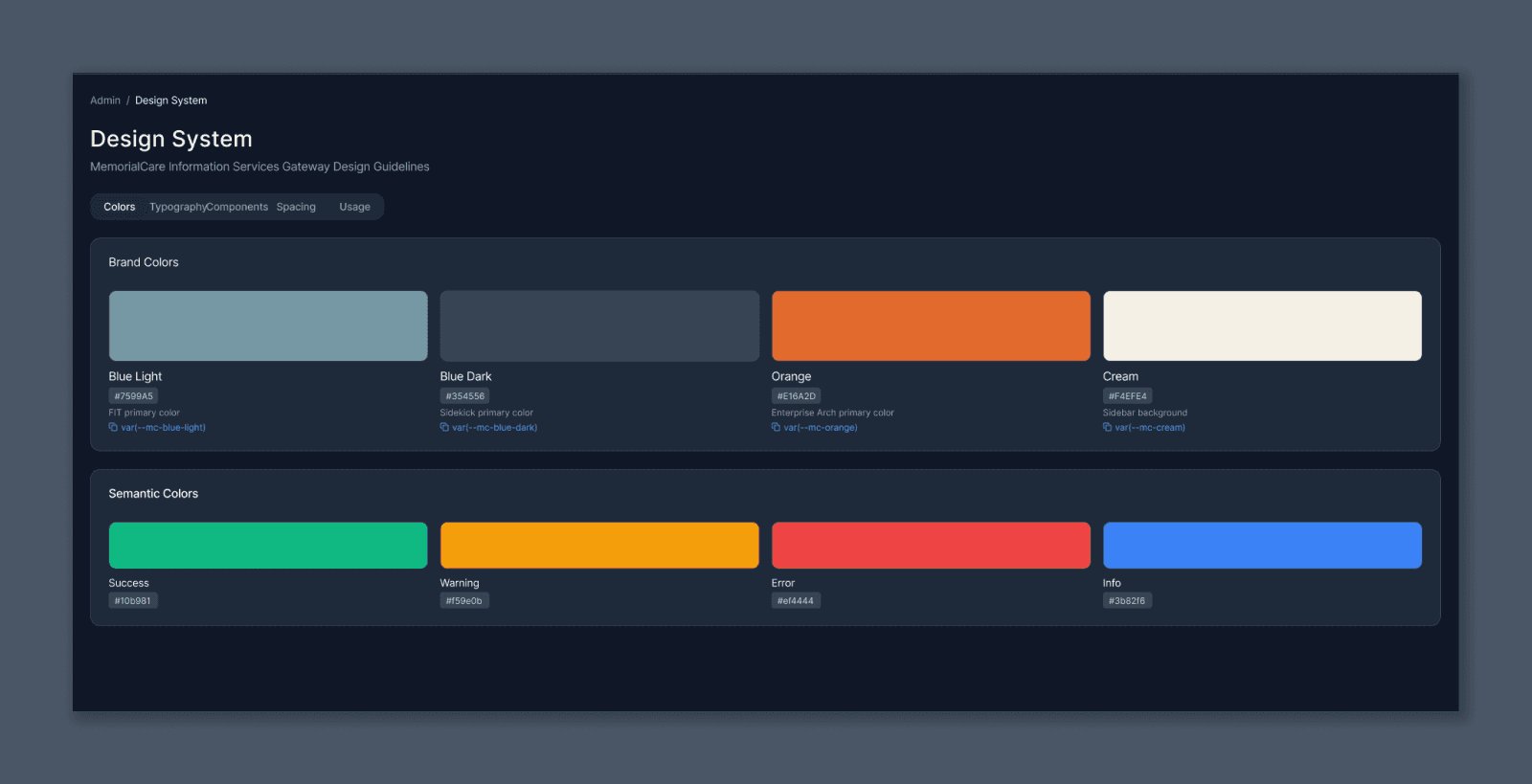Image resolution: width=1532 pixels, height=784 pixels.
Task: Choose the green Success swatch
Action: point(268,545)
